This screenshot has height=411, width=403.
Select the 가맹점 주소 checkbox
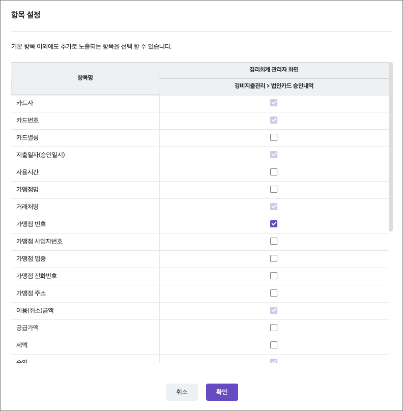point(274,293)
